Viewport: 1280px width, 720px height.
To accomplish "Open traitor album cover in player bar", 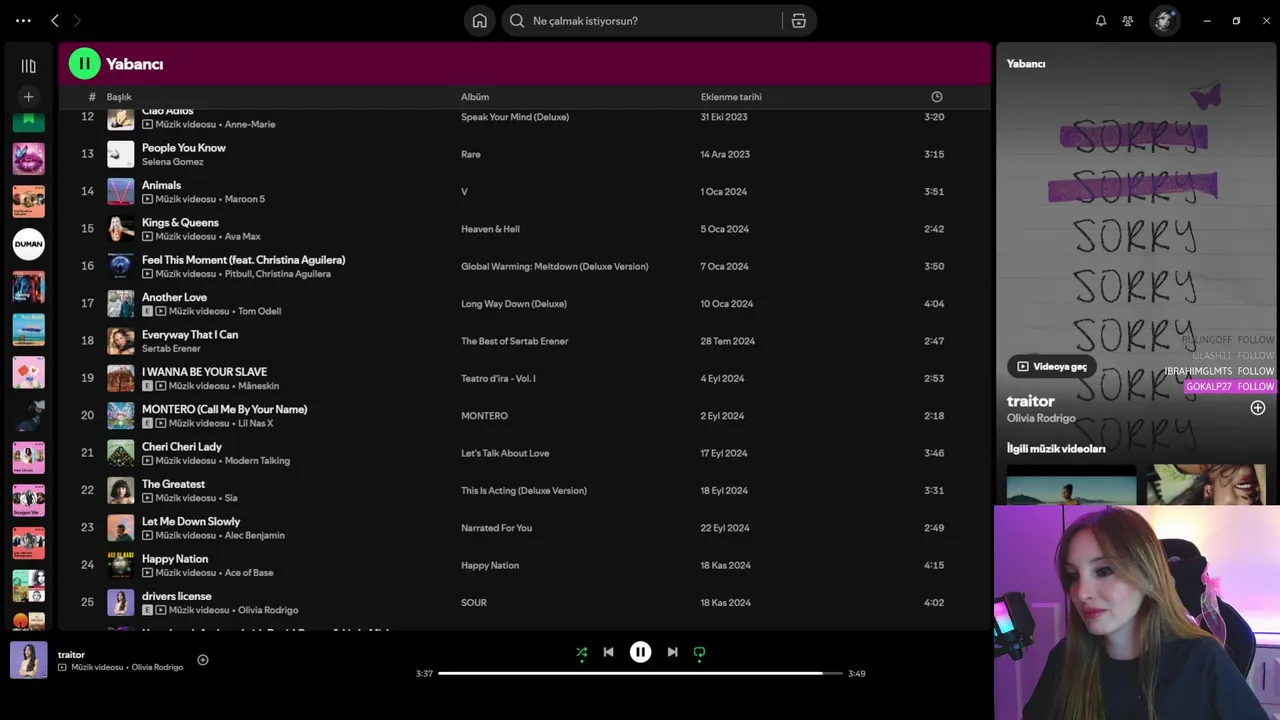I will 29,660.
